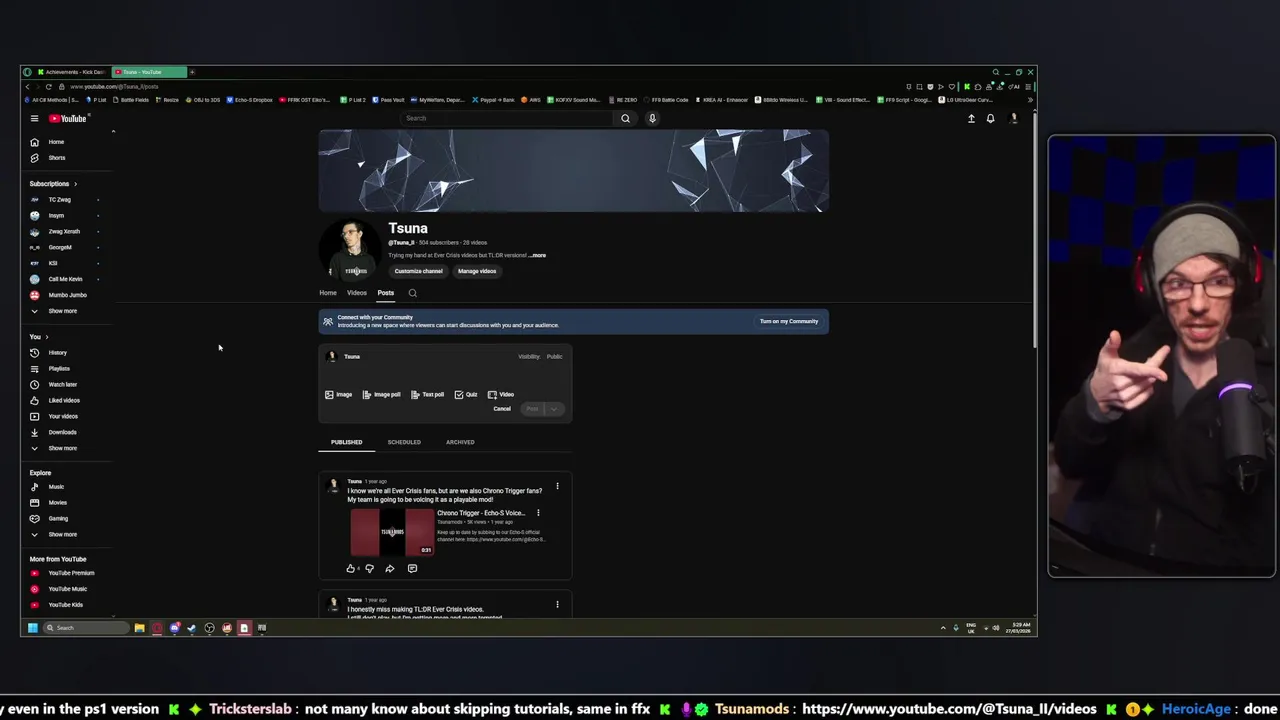Click the search magnifier button beside search box
Screen dimensions: 1280x720
pyautogui.click(x=625, y=118)
